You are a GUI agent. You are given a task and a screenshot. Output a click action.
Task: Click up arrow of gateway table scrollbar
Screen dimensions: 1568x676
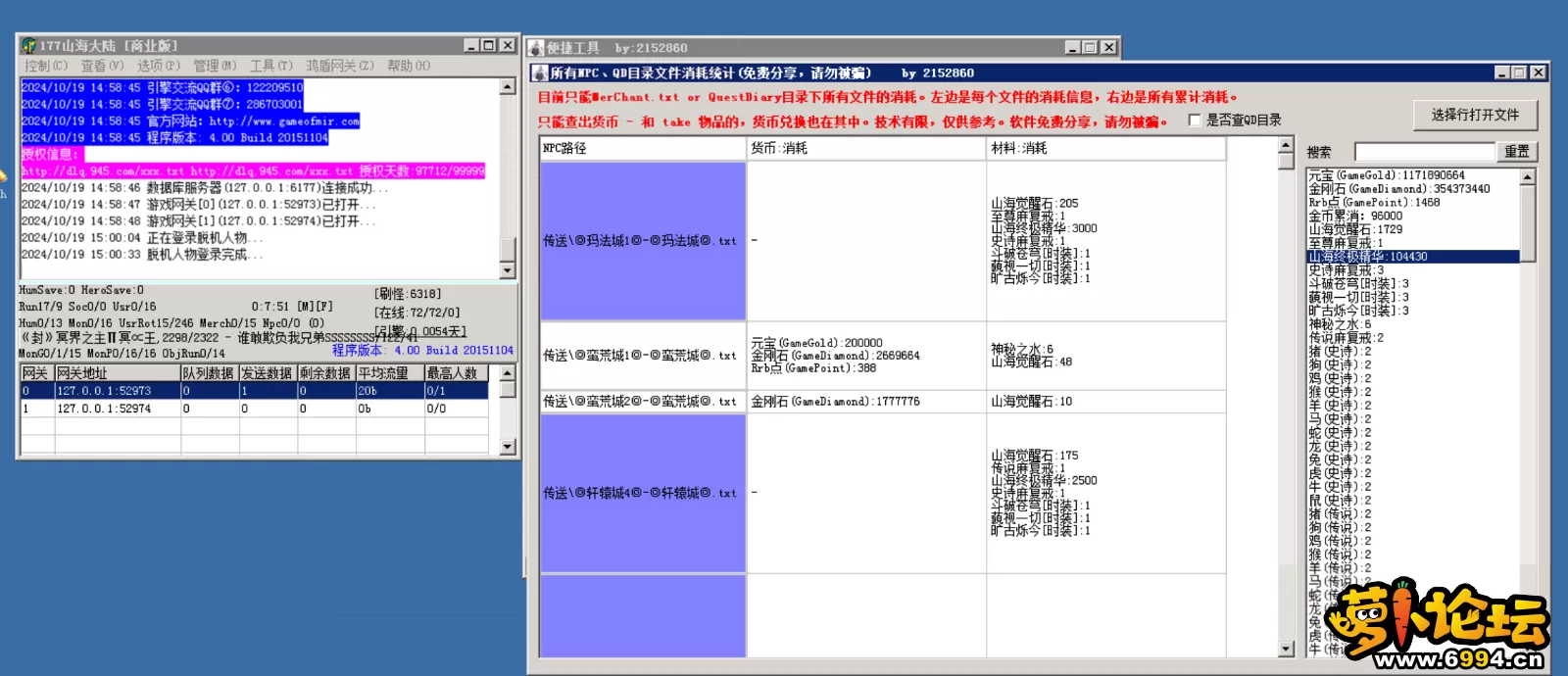point(508,373)
